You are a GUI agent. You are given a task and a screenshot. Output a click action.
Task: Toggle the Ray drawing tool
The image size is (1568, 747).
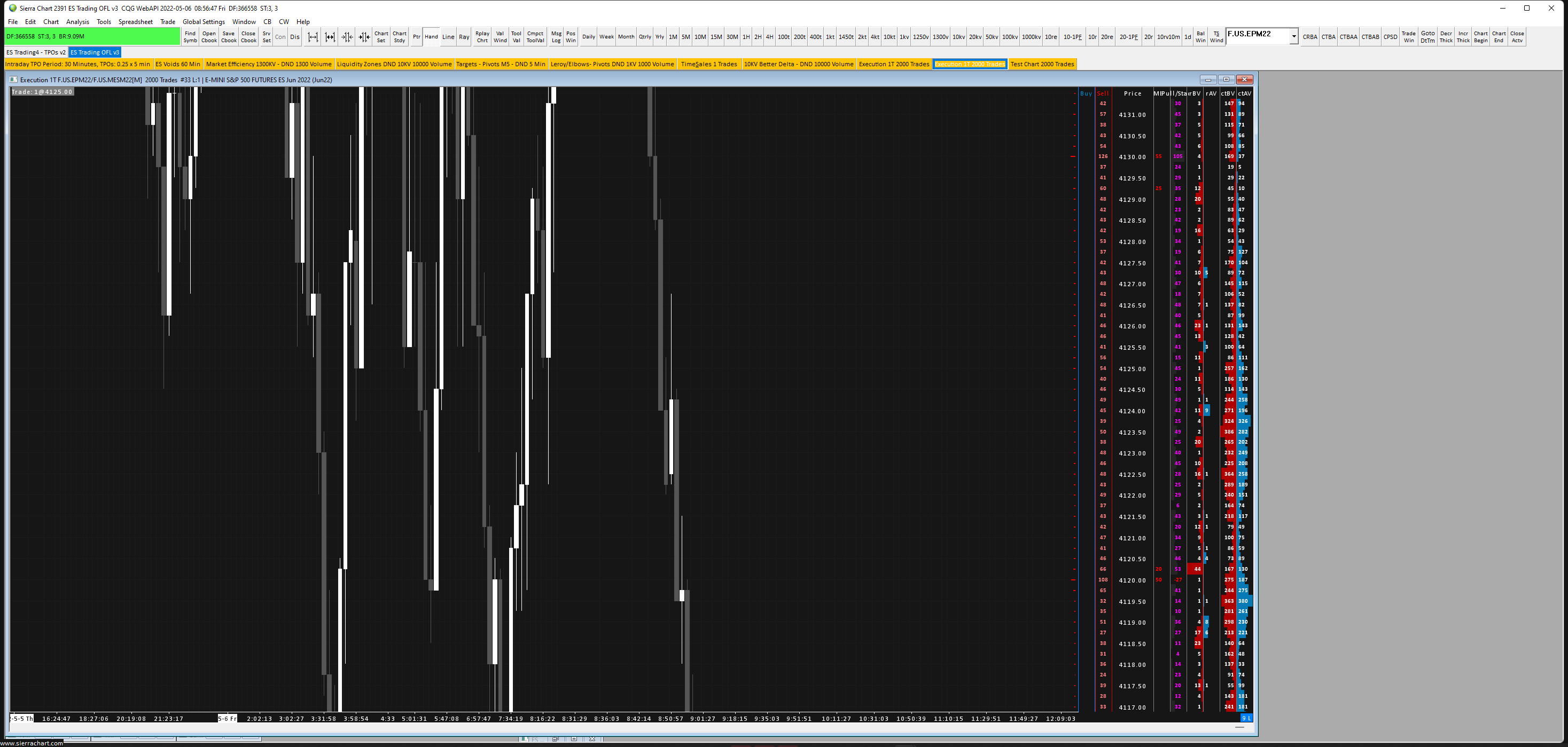coord(464,37)
